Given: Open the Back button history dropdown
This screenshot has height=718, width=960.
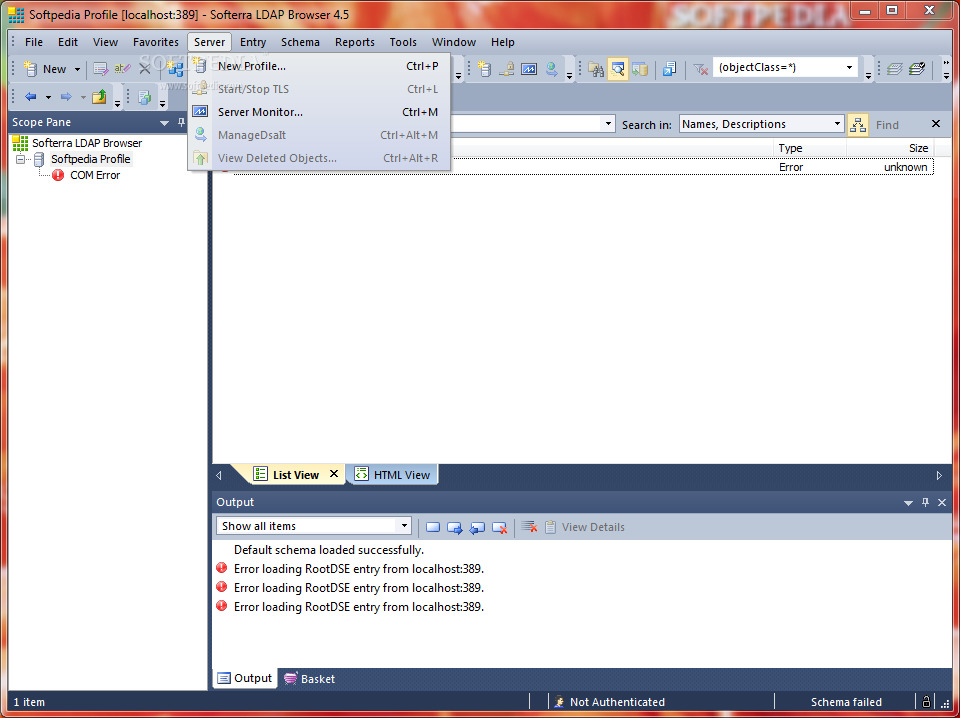Looking at the screenshot, I should pos(48,97).
